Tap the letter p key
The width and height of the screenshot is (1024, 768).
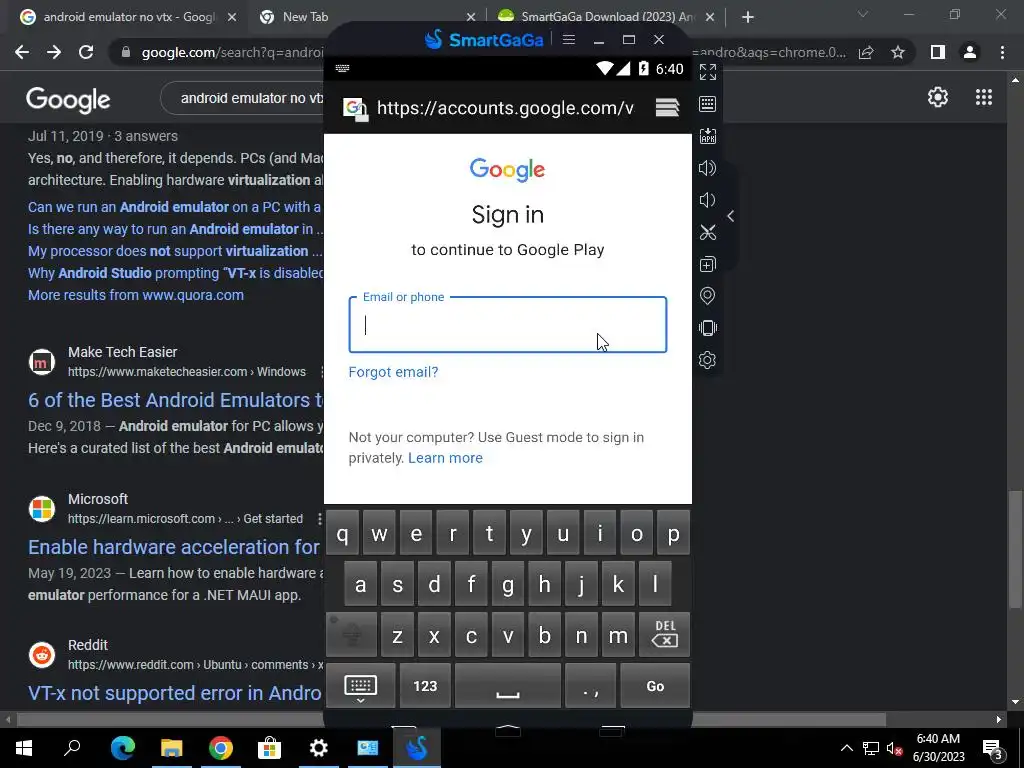click(673, 534)
